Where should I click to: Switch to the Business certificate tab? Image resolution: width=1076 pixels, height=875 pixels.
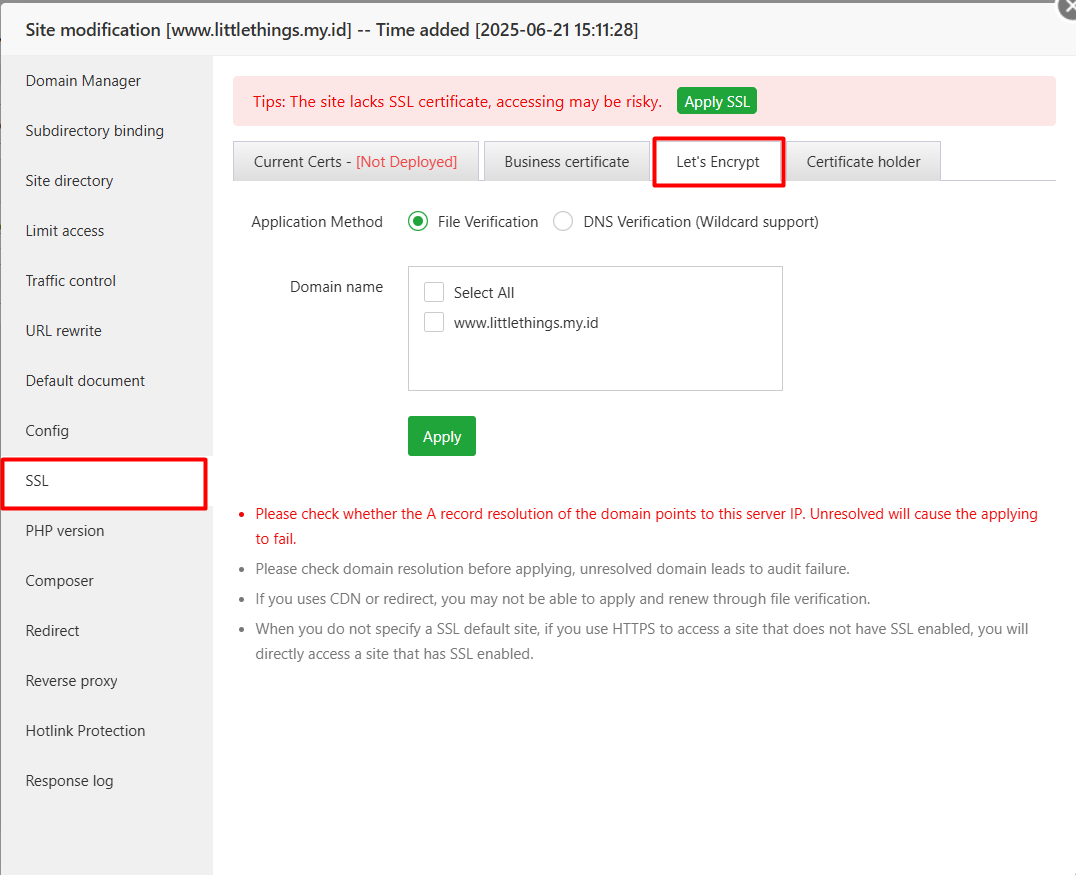click(x=566, y=160)
